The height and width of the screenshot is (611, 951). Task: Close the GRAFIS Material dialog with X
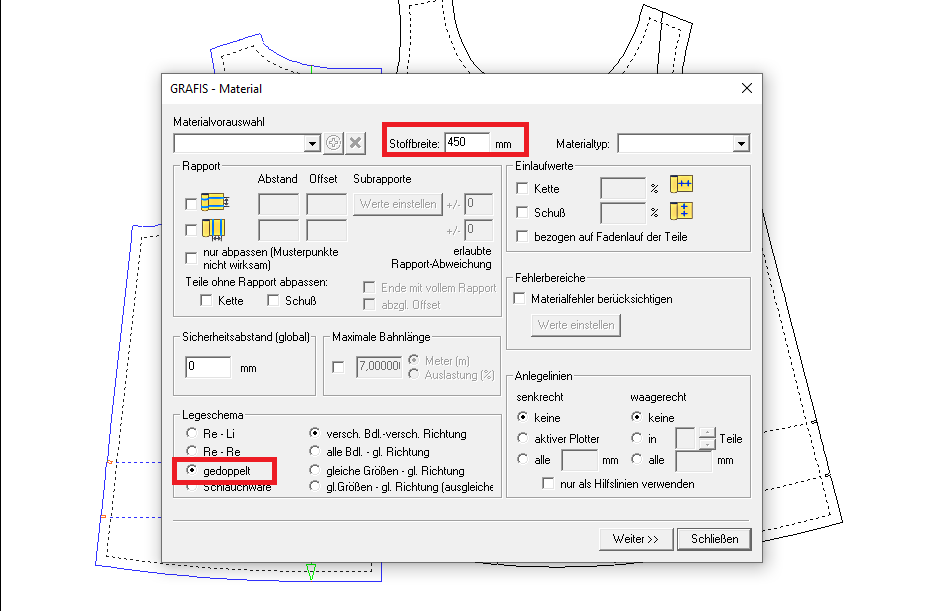(x=747, y=89)
